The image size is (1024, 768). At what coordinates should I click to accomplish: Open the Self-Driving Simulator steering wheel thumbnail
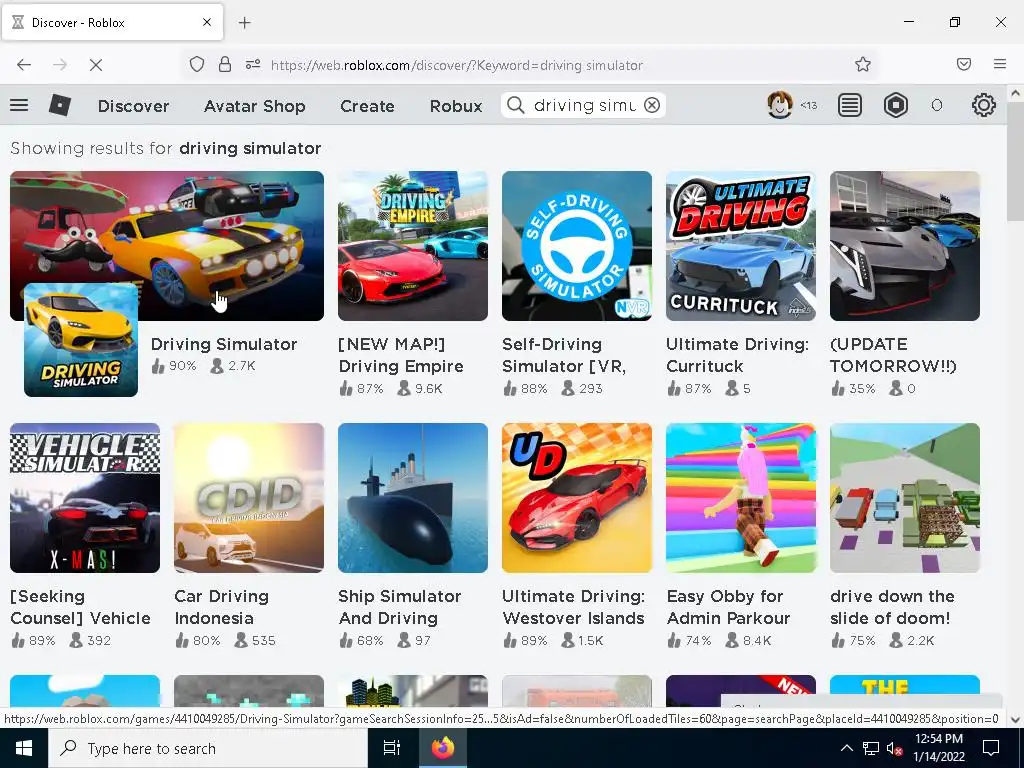click(x=577, y=246)
